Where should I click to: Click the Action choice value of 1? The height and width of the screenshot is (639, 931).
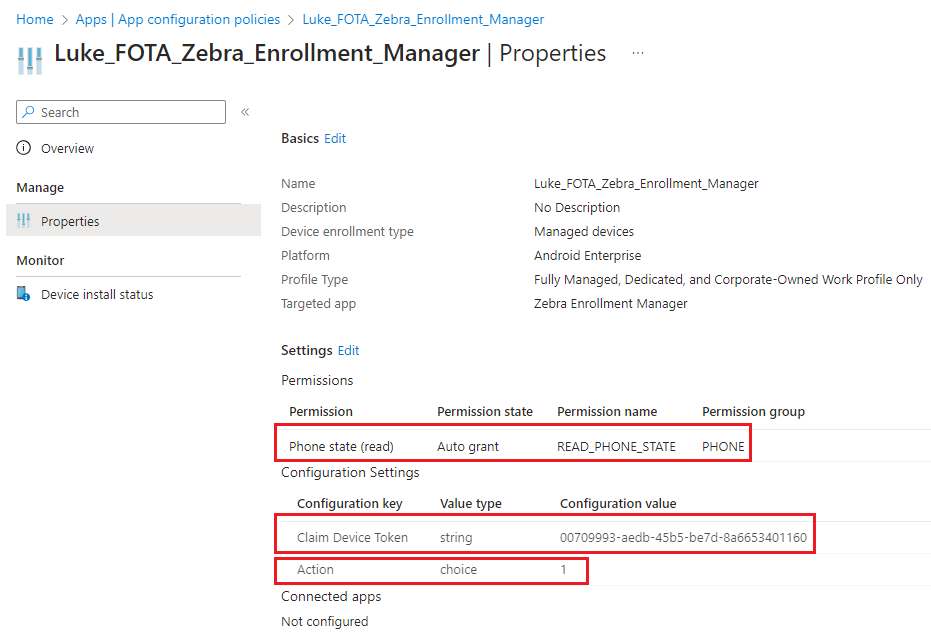point(563,568)
